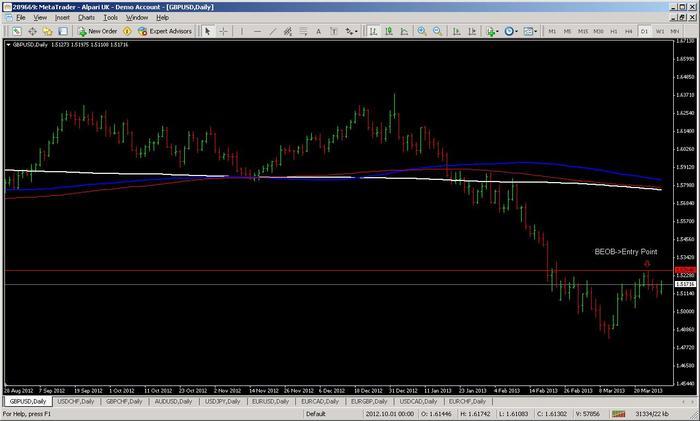Switch to the EURUSD,Daily chart tab
Viewport: 700px width, 421px height.
tap(270, 401)
